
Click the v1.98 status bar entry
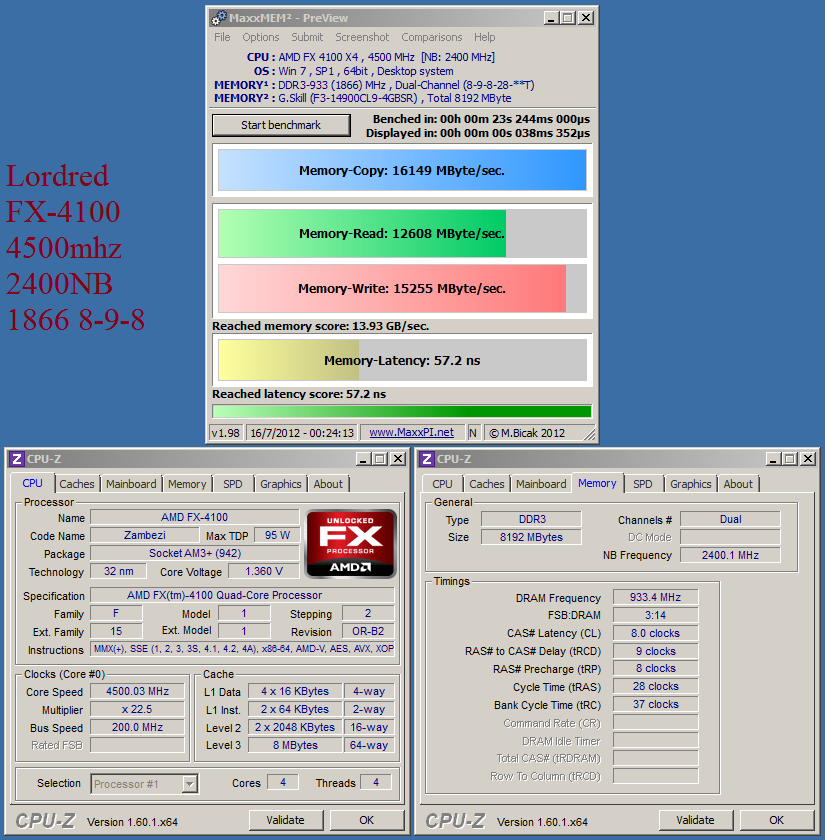(226, 433)
